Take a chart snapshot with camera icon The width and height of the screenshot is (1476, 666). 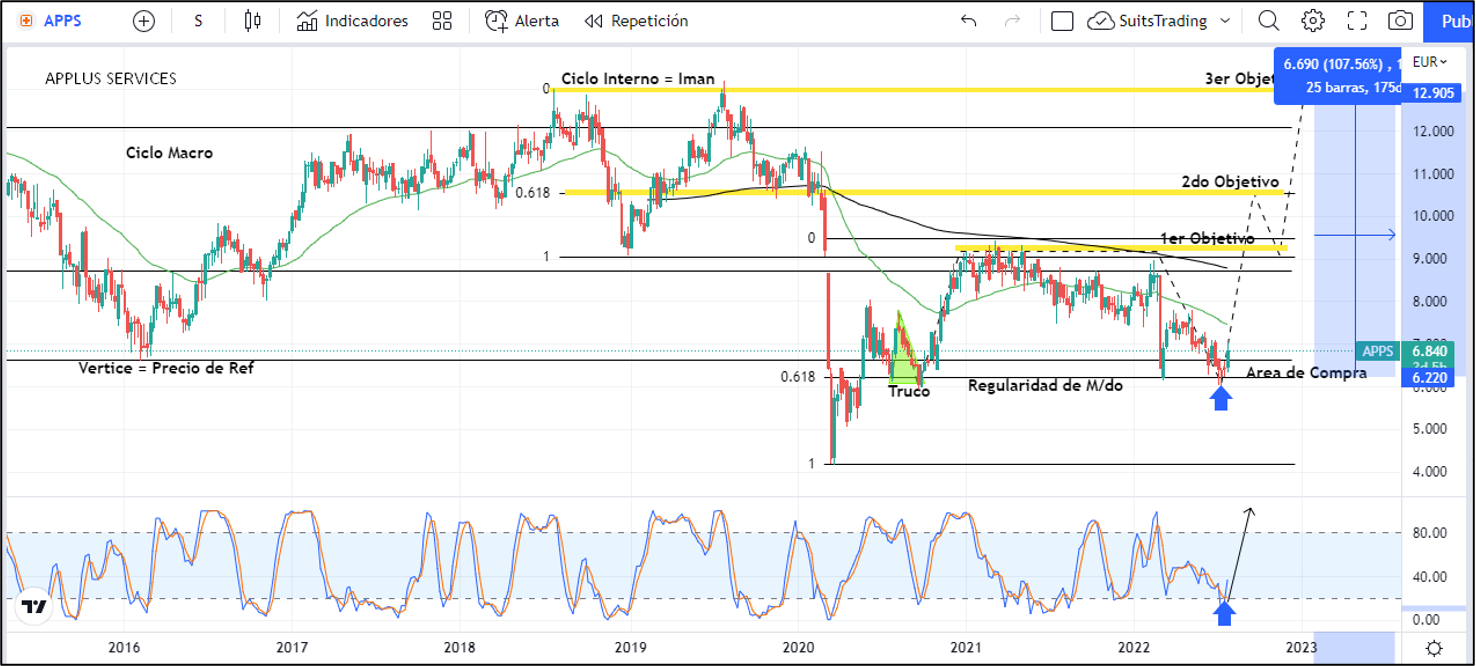point(1401,21)
